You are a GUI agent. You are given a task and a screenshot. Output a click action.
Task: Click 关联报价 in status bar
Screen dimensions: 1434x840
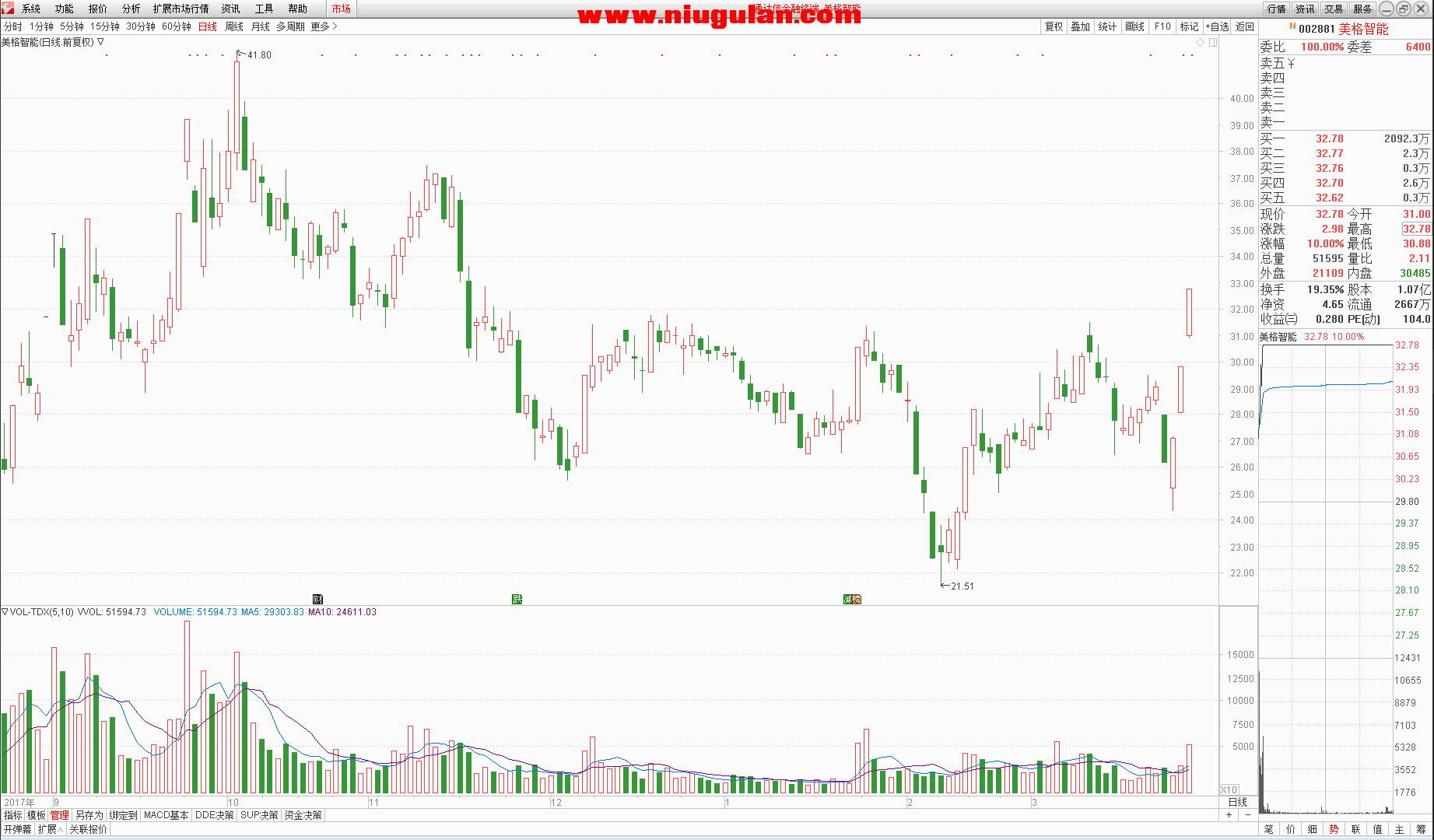coord(88,830)
